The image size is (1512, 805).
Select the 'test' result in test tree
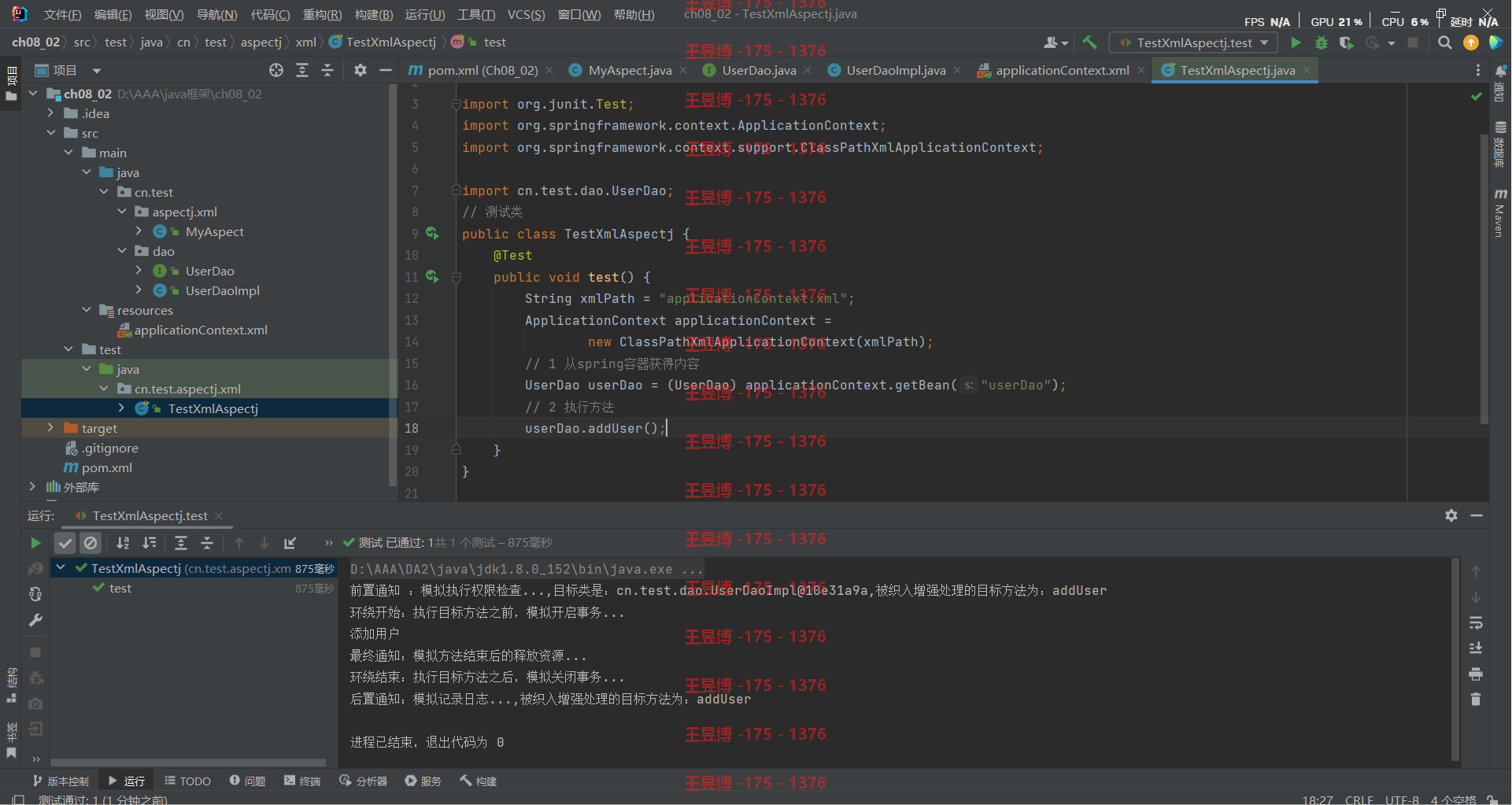(120, 588)
